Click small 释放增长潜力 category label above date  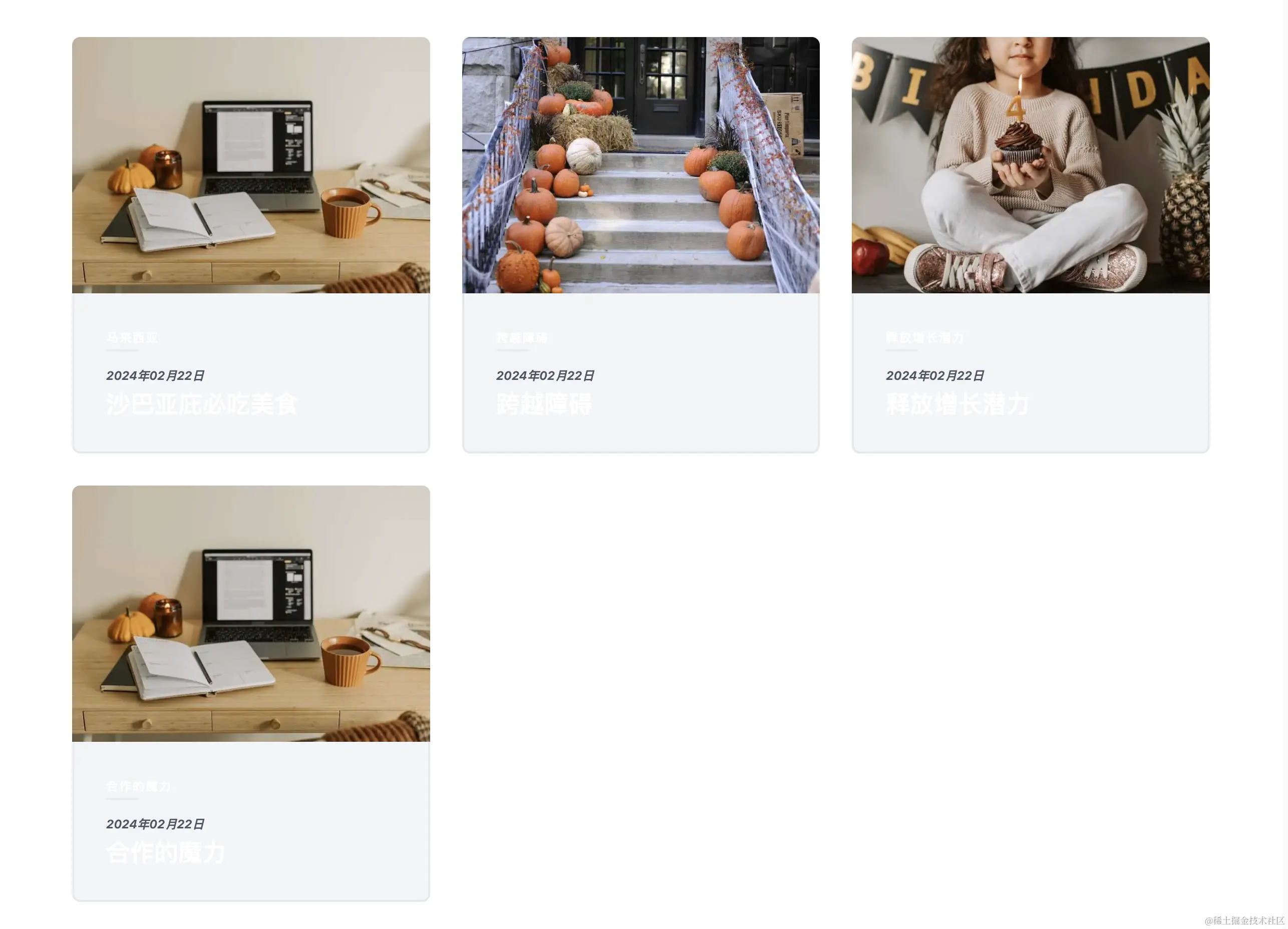tap(924, 338)
